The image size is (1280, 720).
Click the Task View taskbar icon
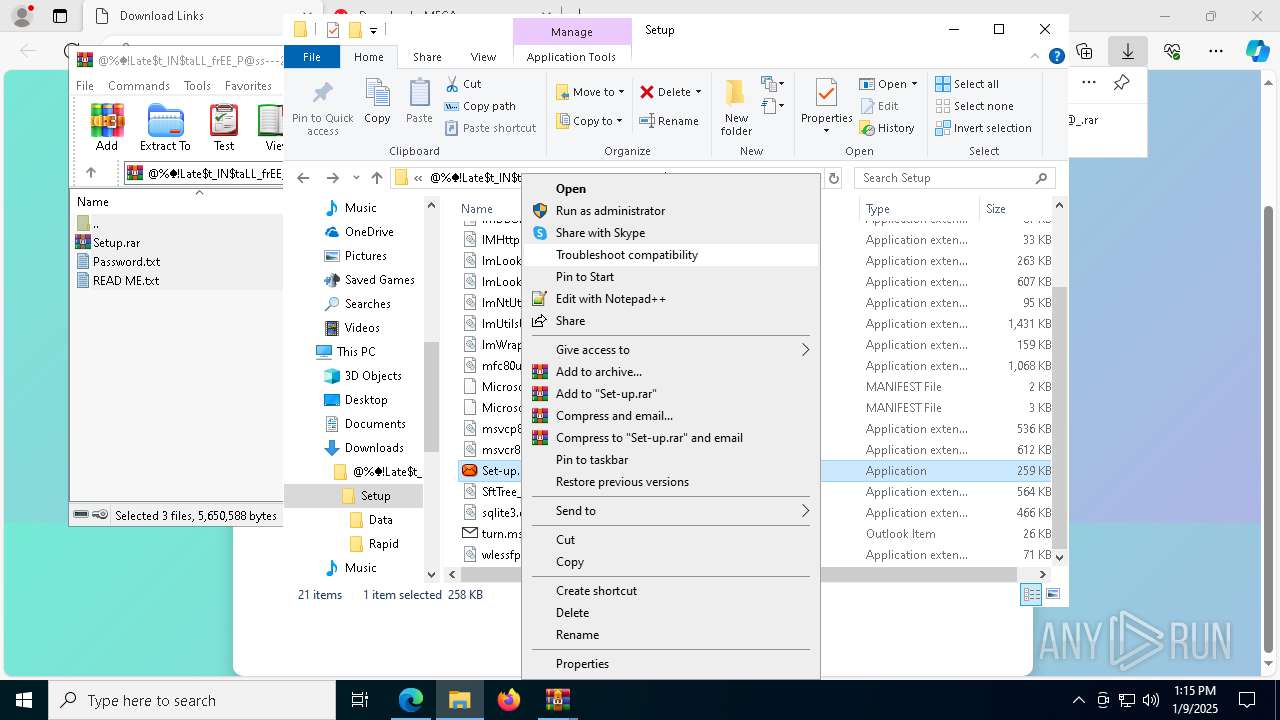tap(360, 700)
